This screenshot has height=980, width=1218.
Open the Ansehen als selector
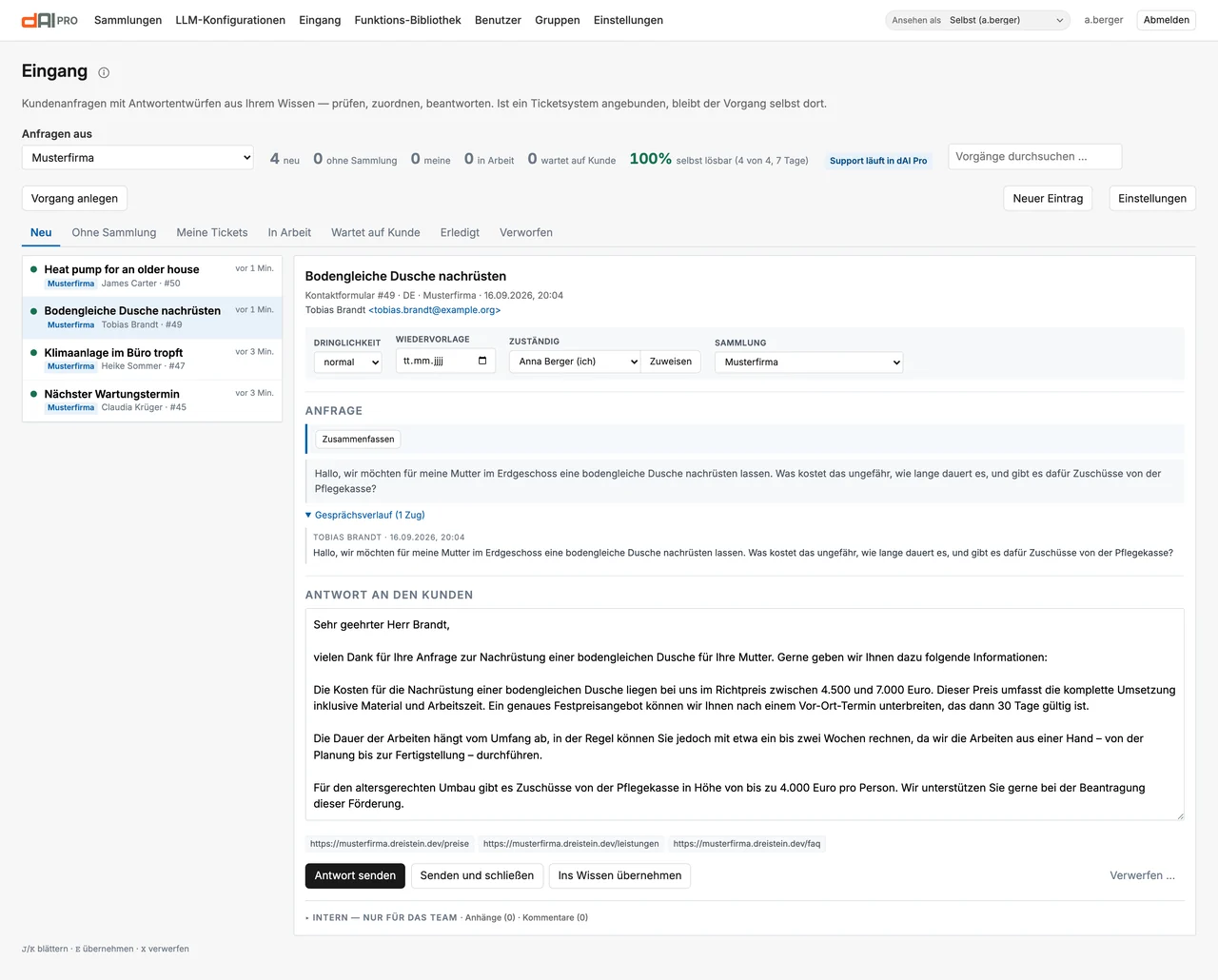[x=977, y=20]
